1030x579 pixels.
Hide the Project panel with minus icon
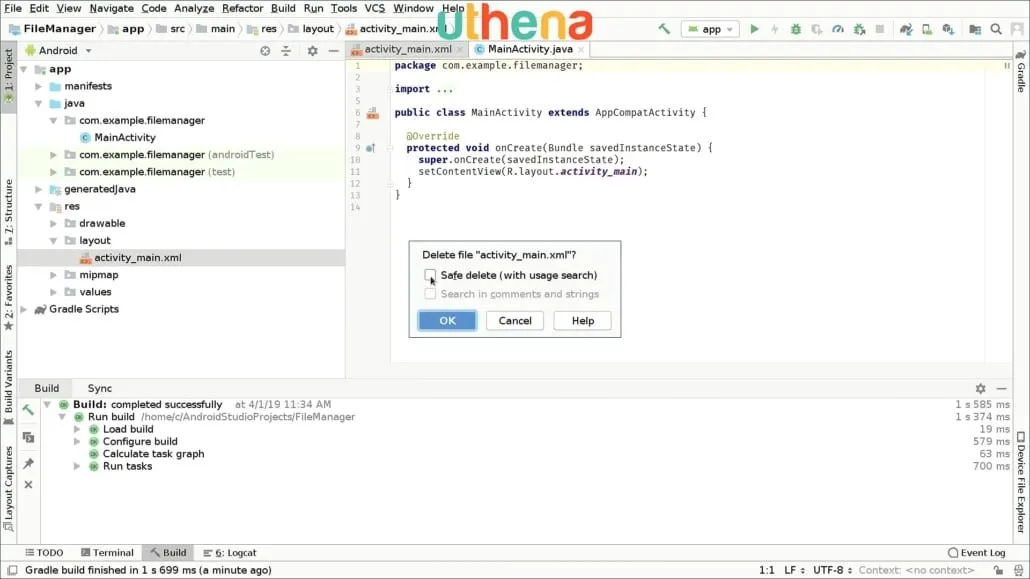[334, 51]
